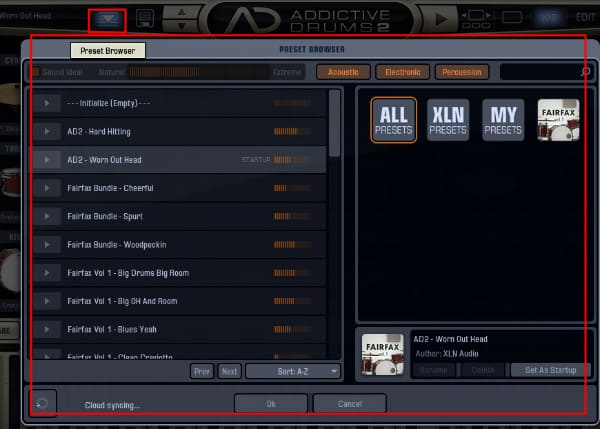Select Fairfax Vol 1 - Big Drums Big Room
The height and width of the screenshot is (429, 600).
tap(179, 273)
